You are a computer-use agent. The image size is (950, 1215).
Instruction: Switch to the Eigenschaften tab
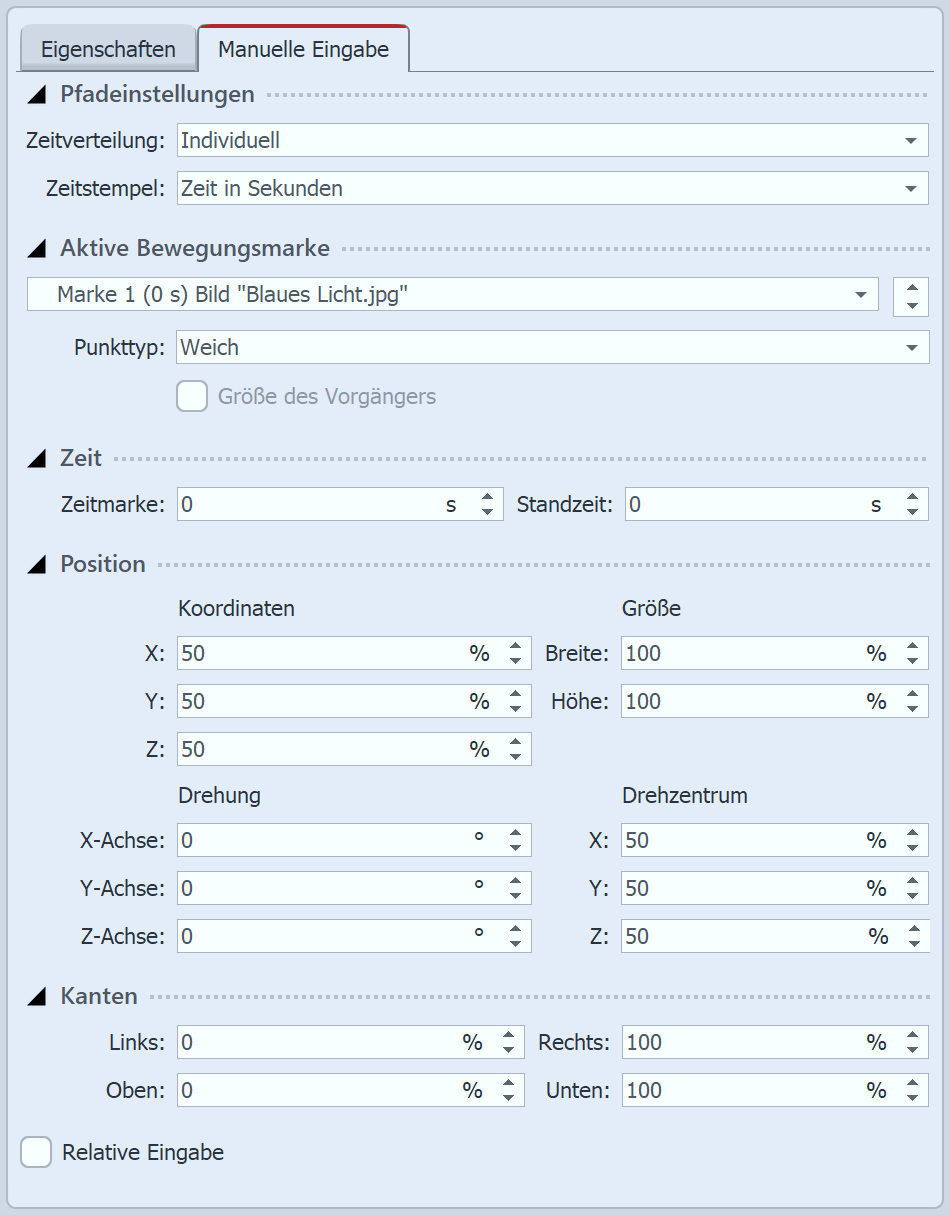pyautogui.click(x=108, y=49)
